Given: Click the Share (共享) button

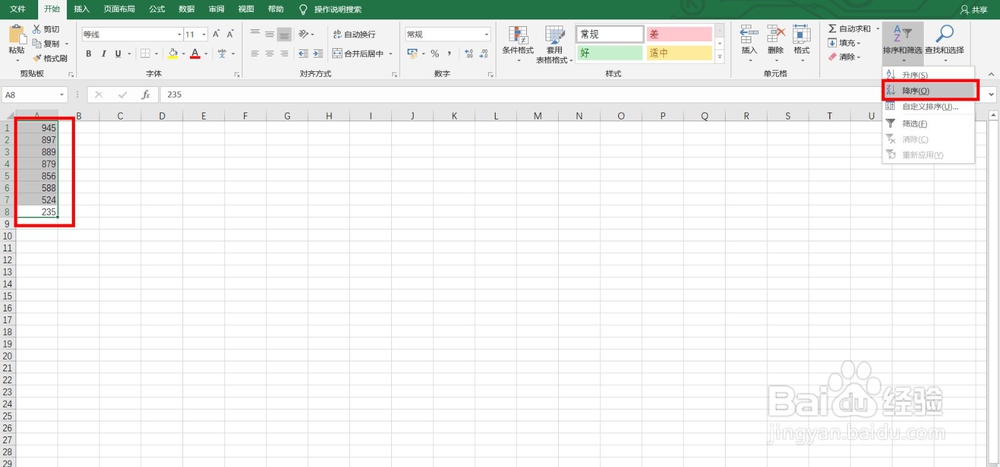Looking at the screenshot, I should click(973, 10).
